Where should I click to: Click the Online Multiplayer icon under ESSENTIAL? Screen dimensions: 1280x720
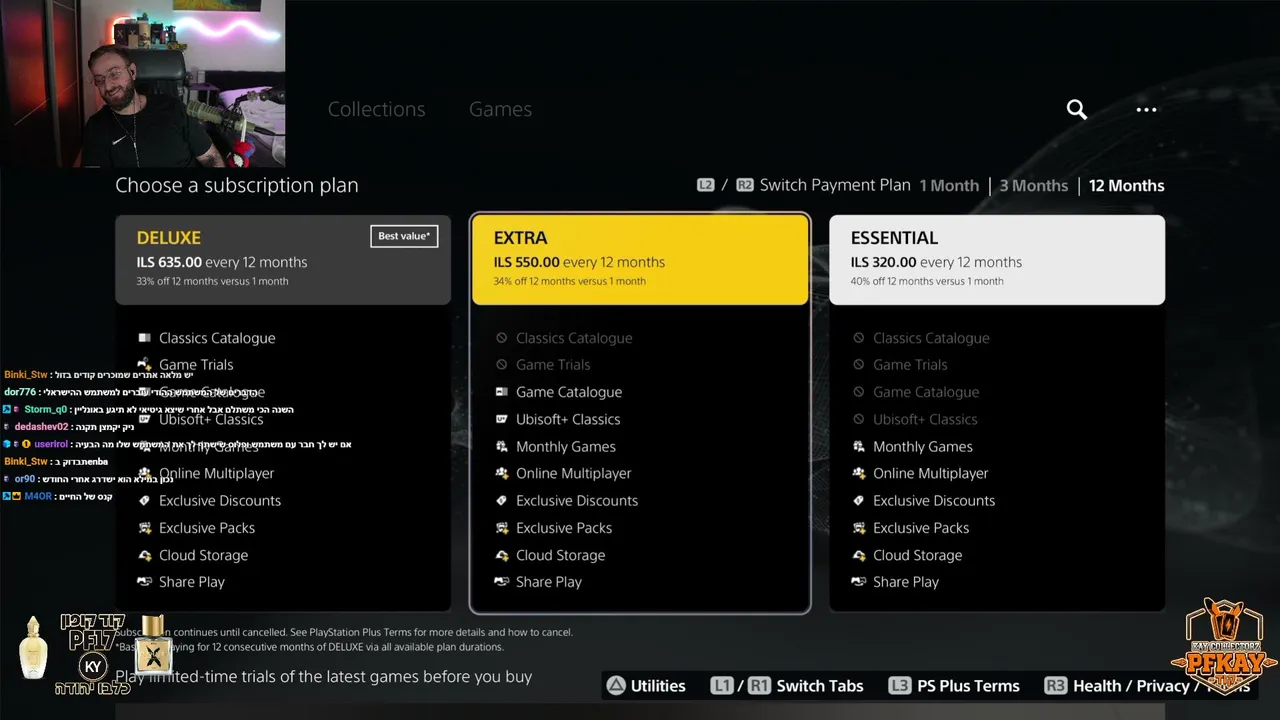point(859,473)
